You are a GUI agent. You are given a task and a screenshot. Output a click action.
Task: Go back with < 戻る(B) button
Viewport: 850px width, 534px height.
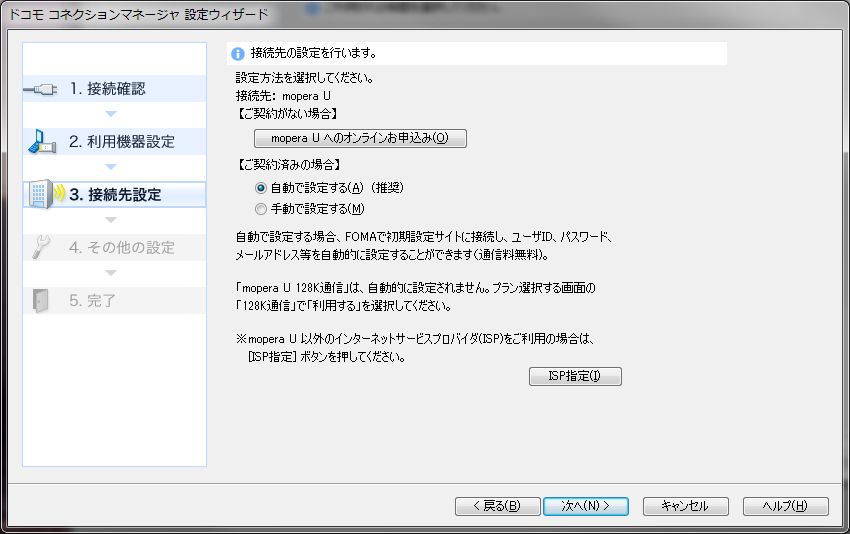click(x=498, y=506)
